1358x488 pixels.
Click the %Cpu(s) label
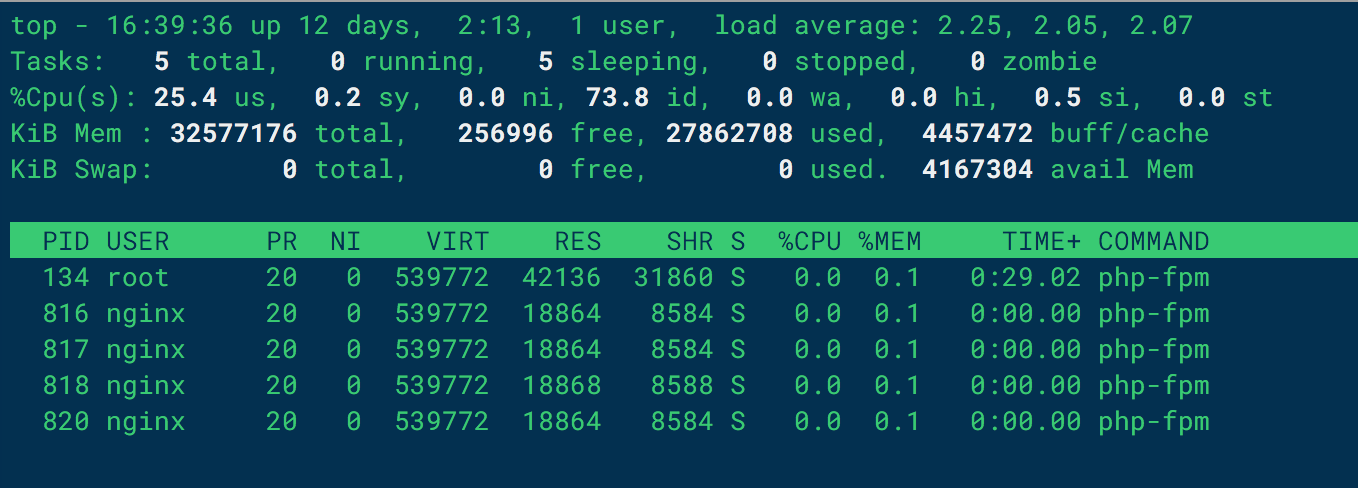click(x=74, y=97)
